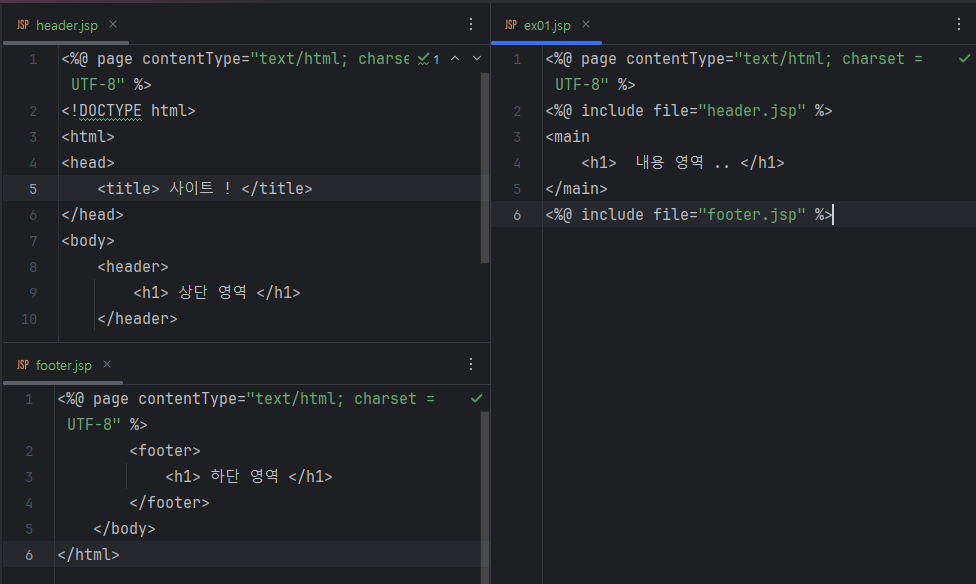This screenshot has width=976, height=584.
Task: Click the <head> tag in header.jsp
Action: tap(88, 163)
